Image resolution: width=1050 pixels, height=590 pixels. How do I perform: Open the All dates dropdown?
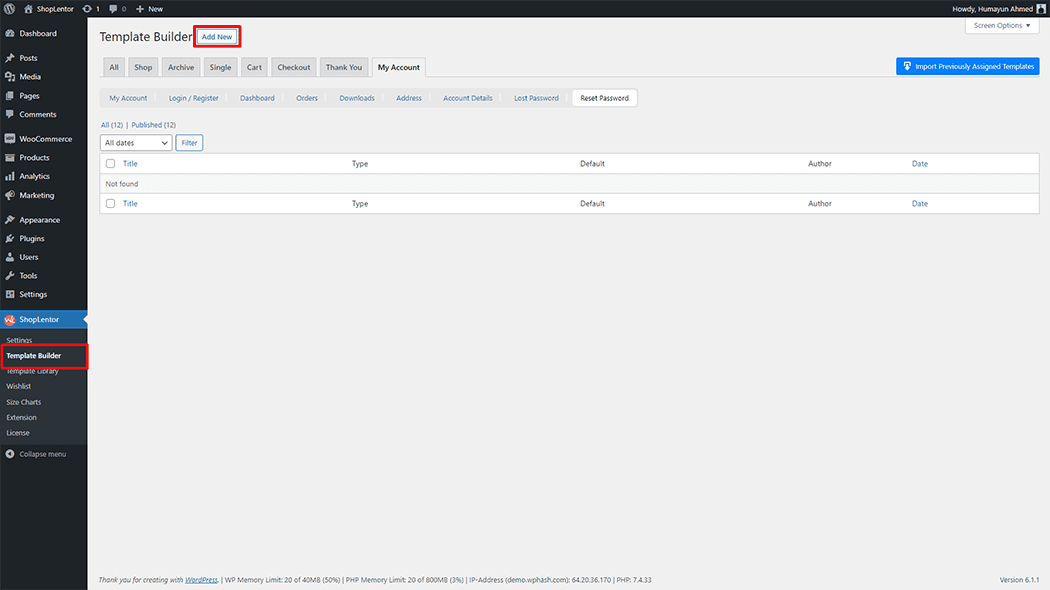click(x=136, y=143)
